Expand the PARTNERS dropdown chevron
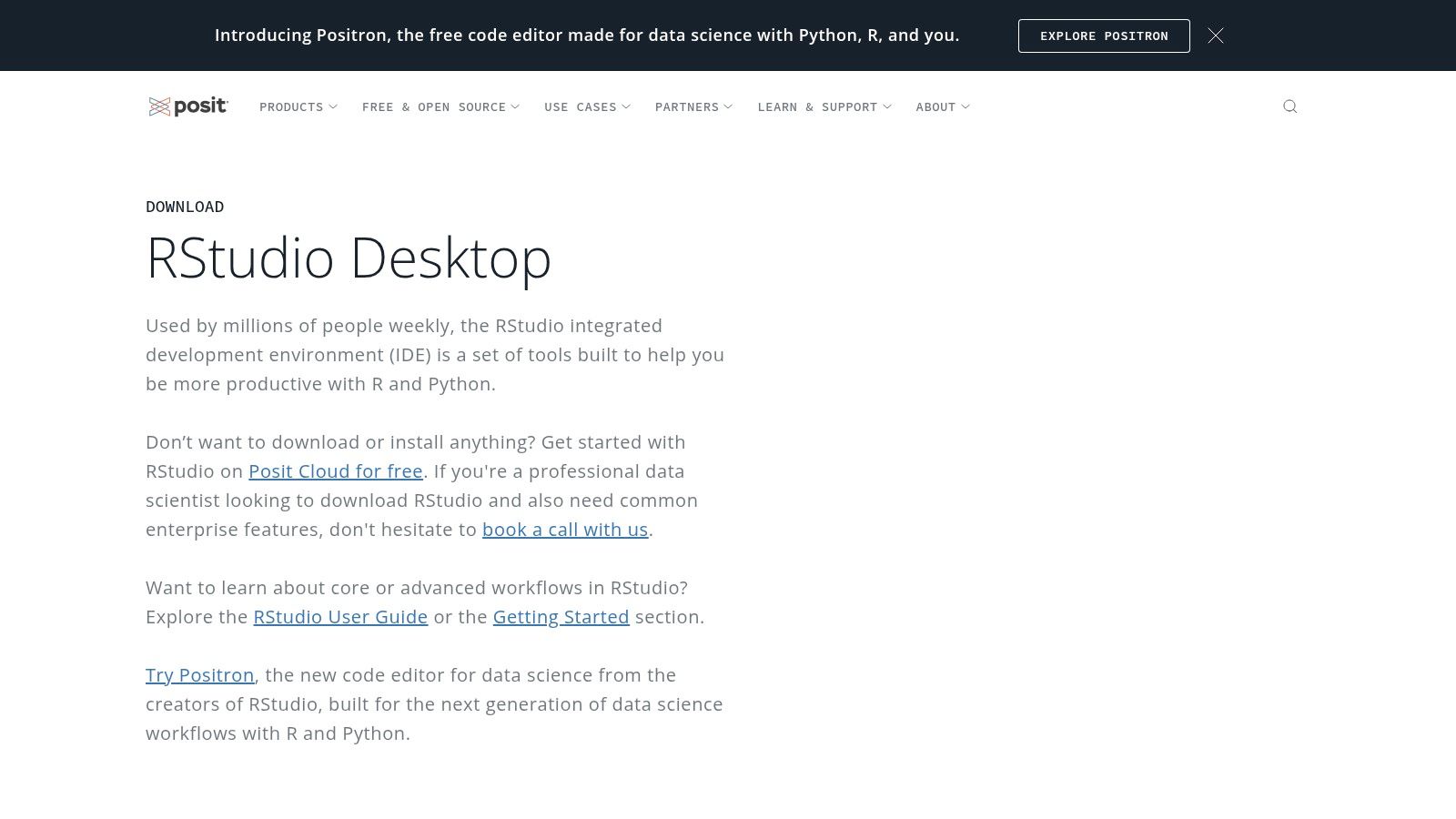 pyautogui.click(x=727, y=107)
